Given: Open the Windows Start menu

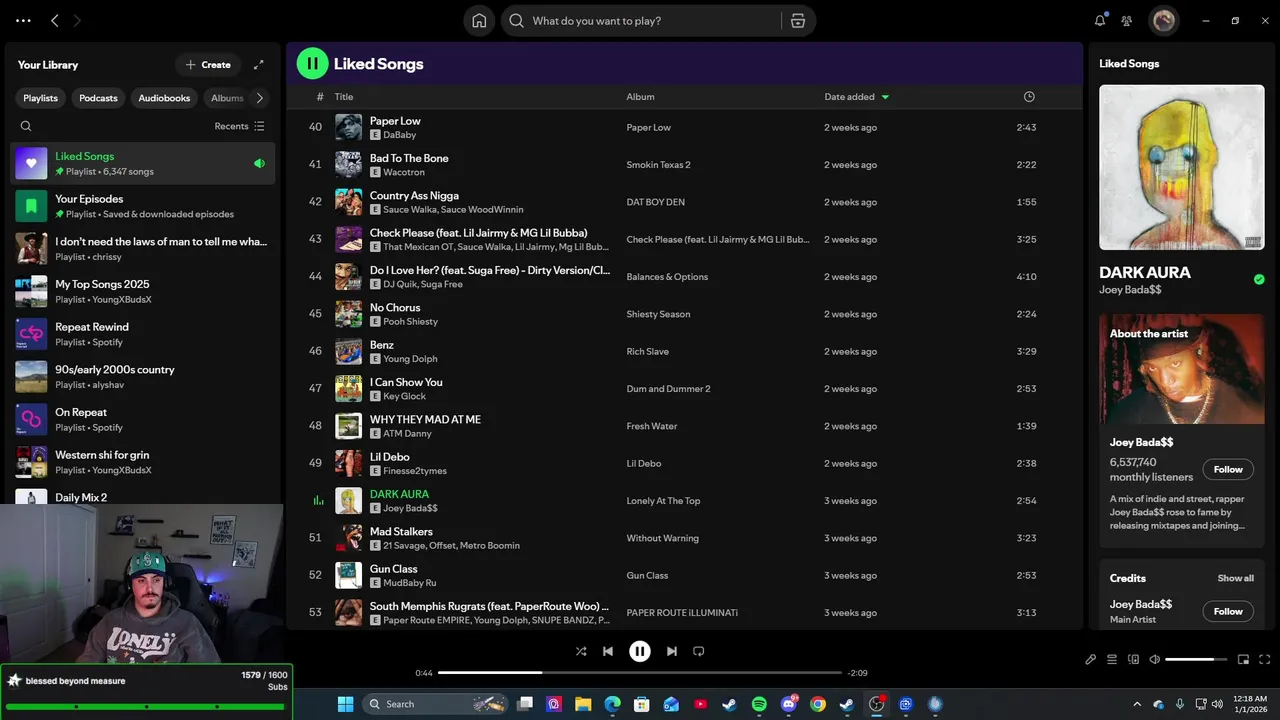Looking at the screenshot, I should pyautogui.click(x=345, y=704).
